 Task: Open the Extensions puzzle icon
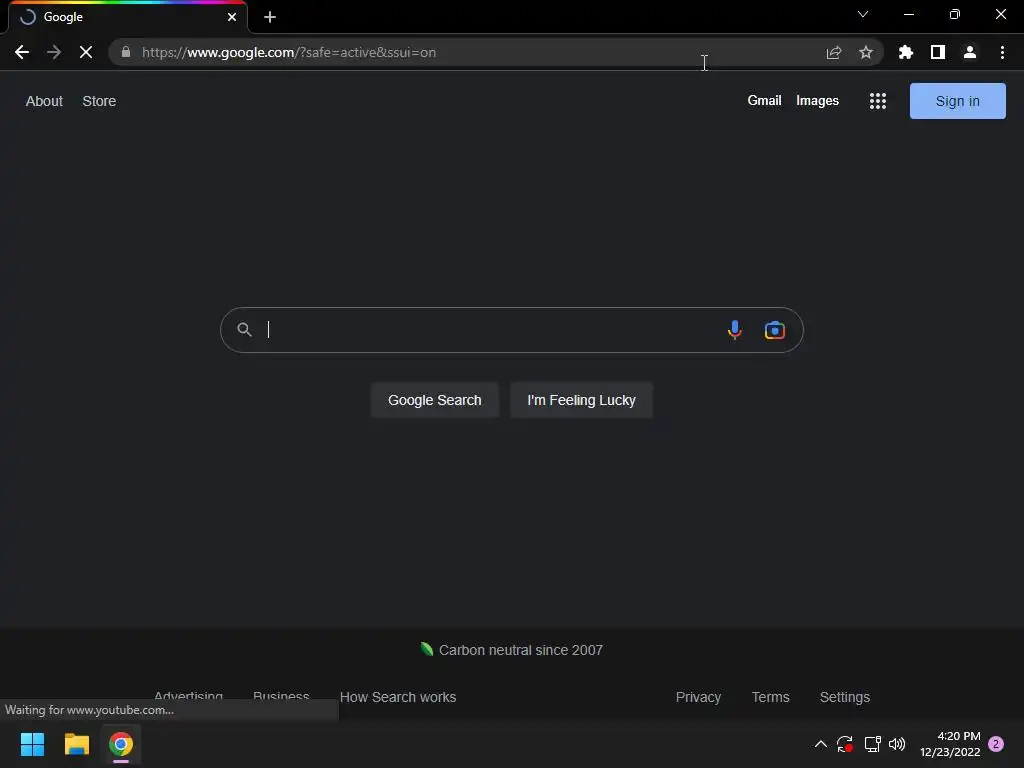click(905, 52)
